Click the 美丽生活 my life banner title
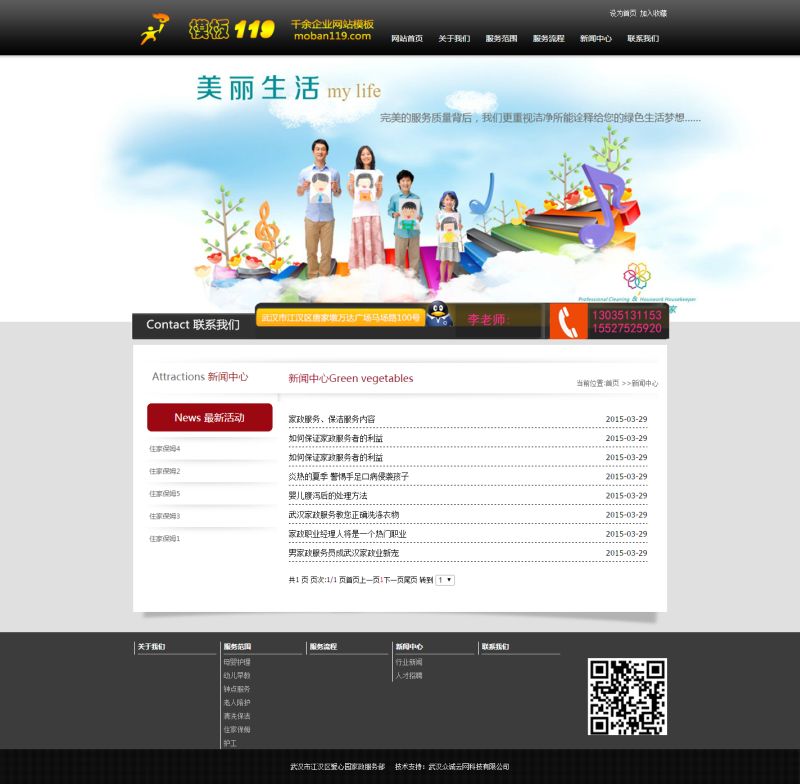The width and height of the screenshot is (800, 784). pos(289,89)
